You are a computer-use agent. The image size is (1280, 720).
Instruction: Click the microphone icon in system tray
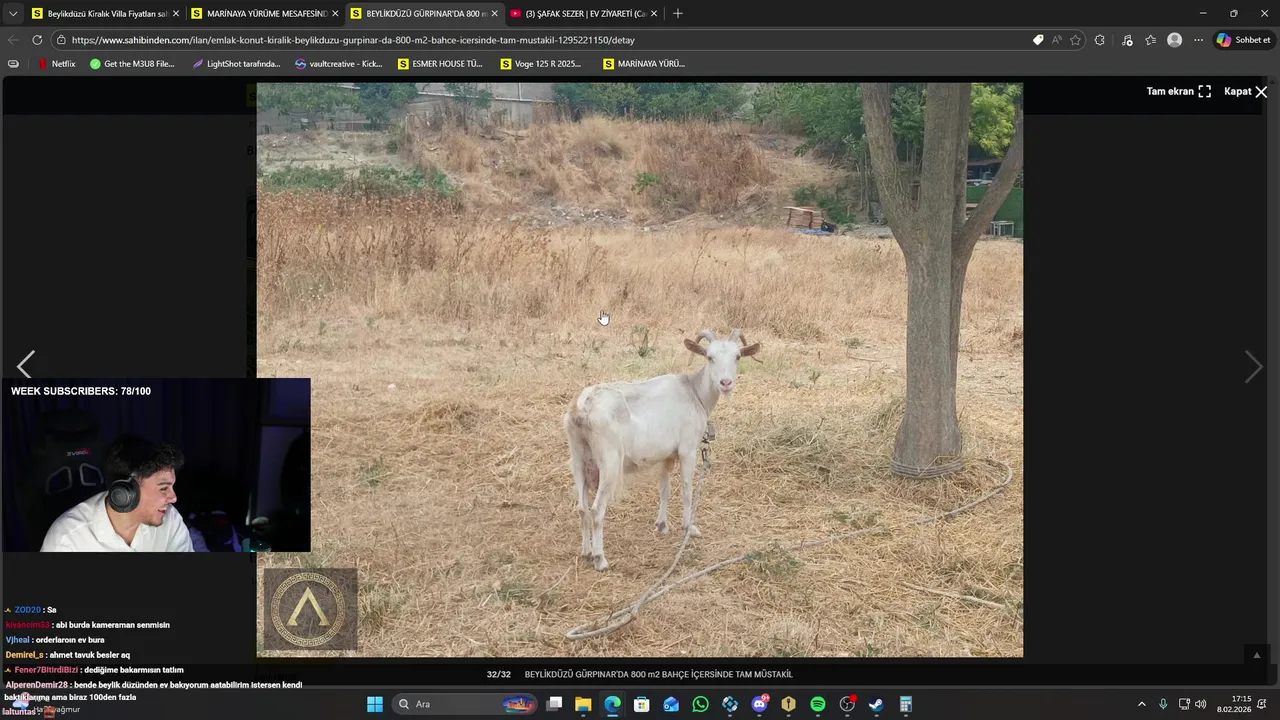(1163, 704)
